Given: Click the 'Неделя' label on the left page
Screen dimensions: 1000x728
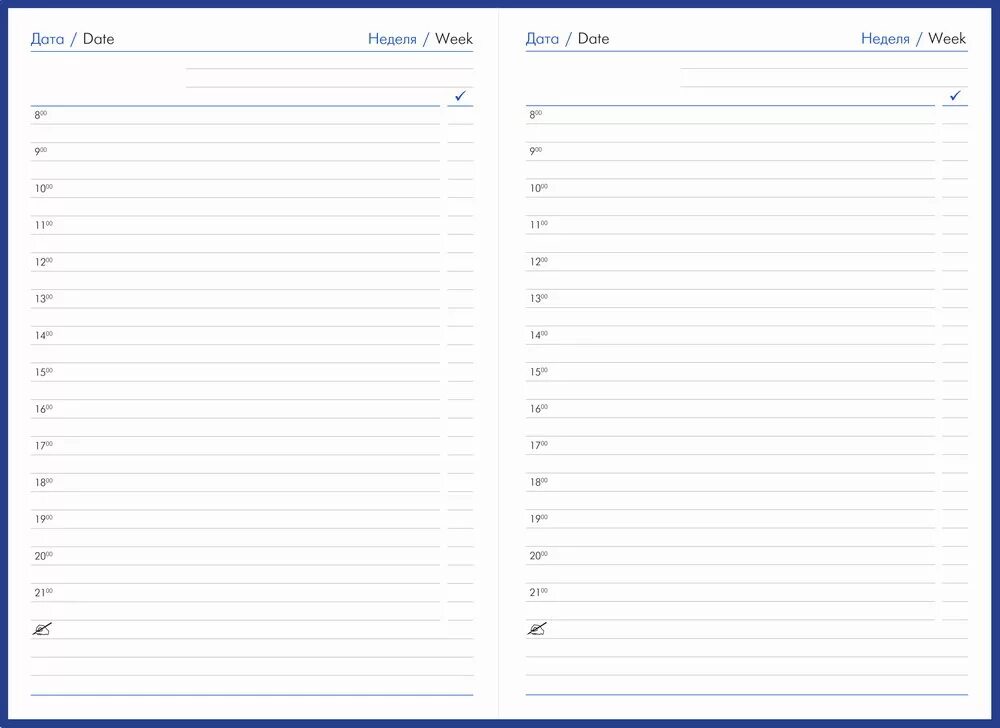Looking at the screenshot, I should (392, 40).
